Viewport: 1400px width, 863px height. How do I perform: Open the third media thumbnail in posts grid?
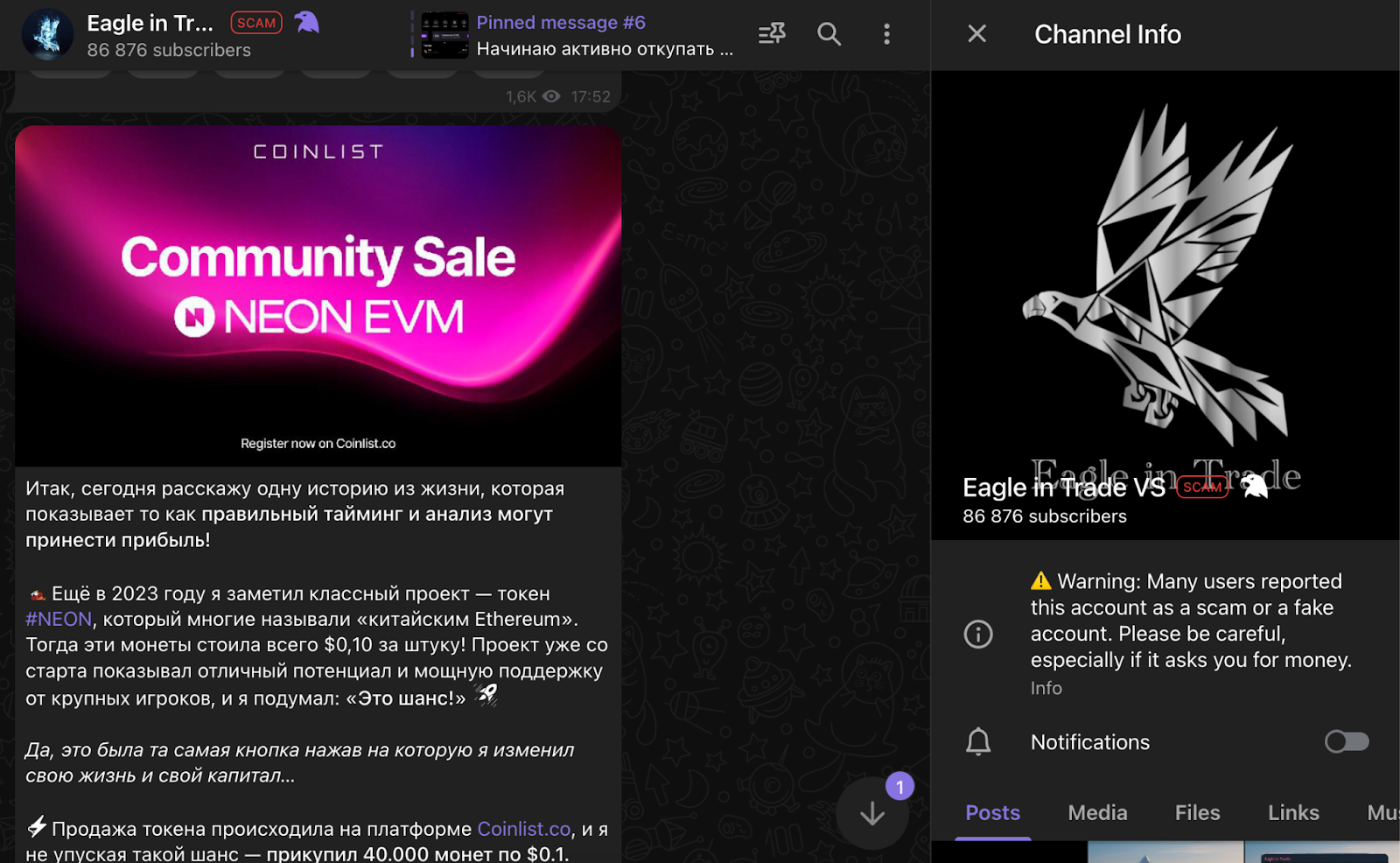(1322, 852)
